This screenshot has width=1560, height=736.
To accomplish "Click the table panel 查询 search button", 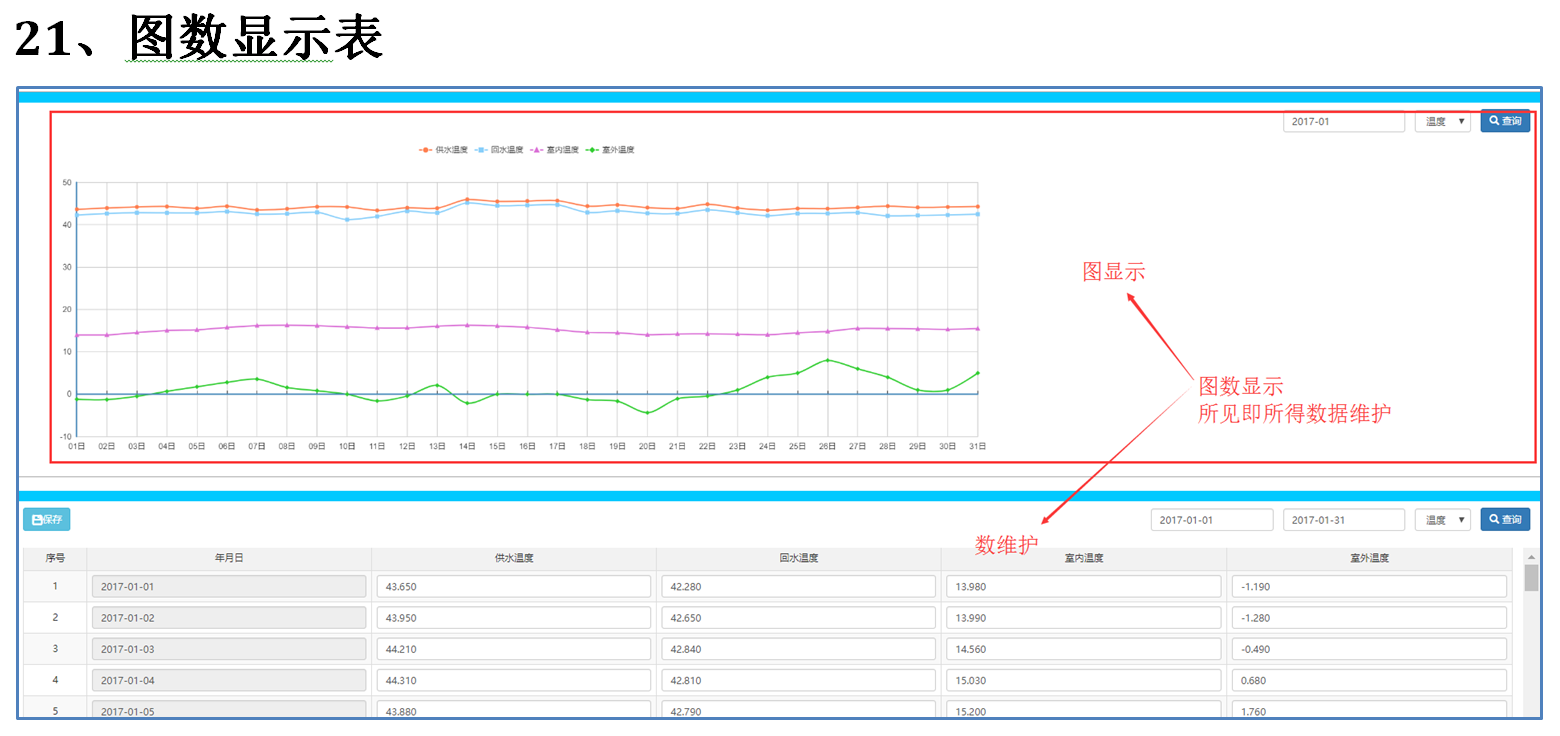I will point(1505,520).
